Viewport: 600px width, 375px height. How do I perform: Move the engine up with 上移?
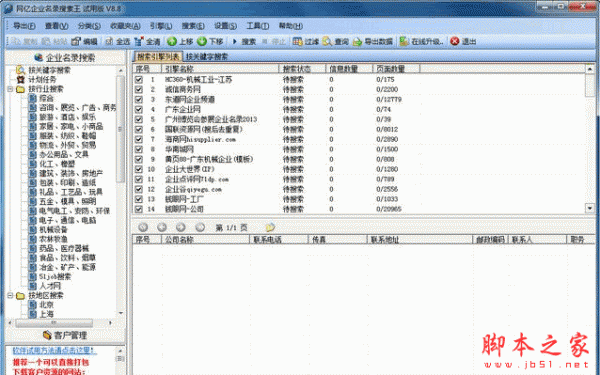pos(172,41)
